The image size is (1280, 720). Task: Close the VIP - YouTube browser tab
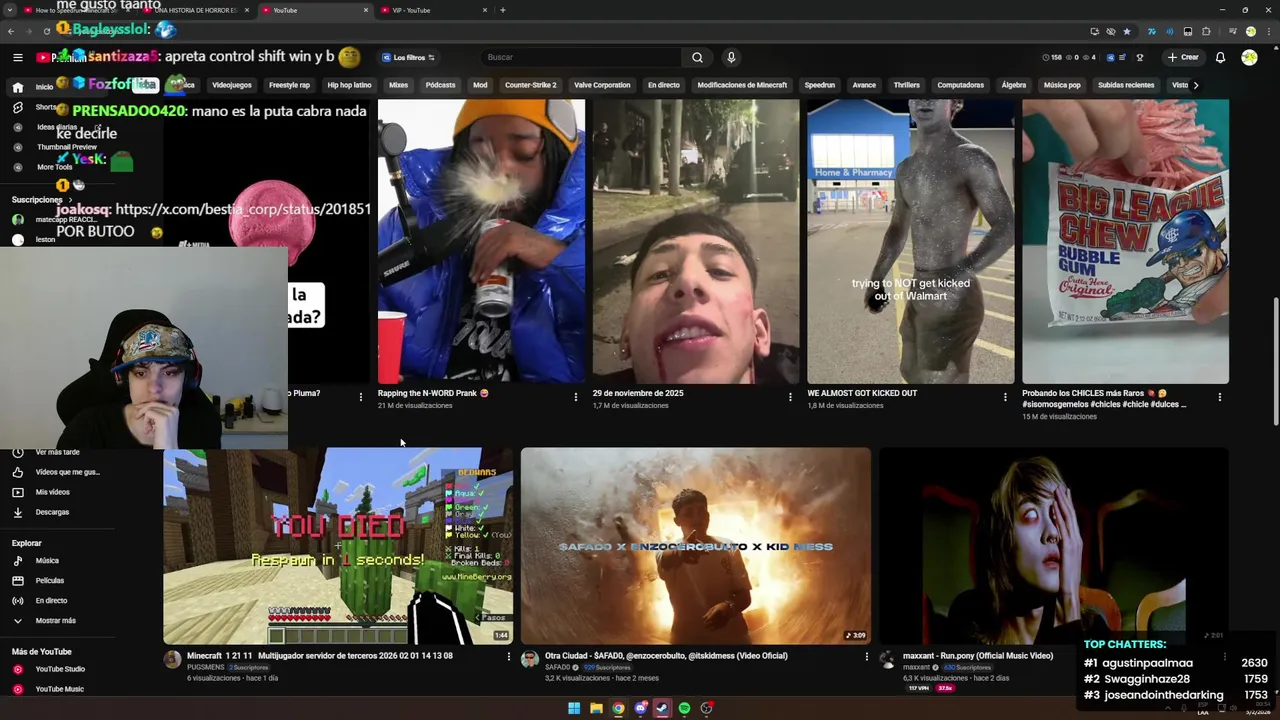click(x=485, y=10)
